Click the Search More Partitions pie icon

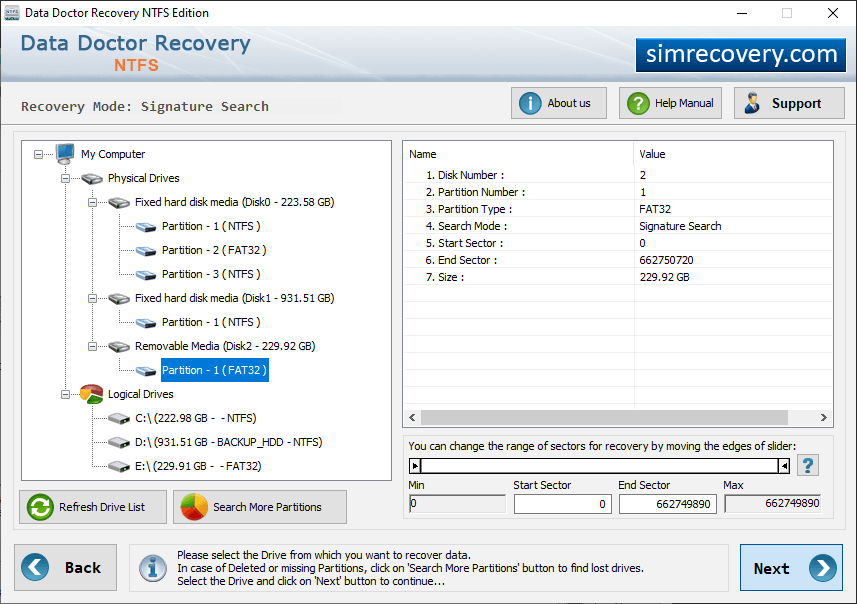click(194, 507)
